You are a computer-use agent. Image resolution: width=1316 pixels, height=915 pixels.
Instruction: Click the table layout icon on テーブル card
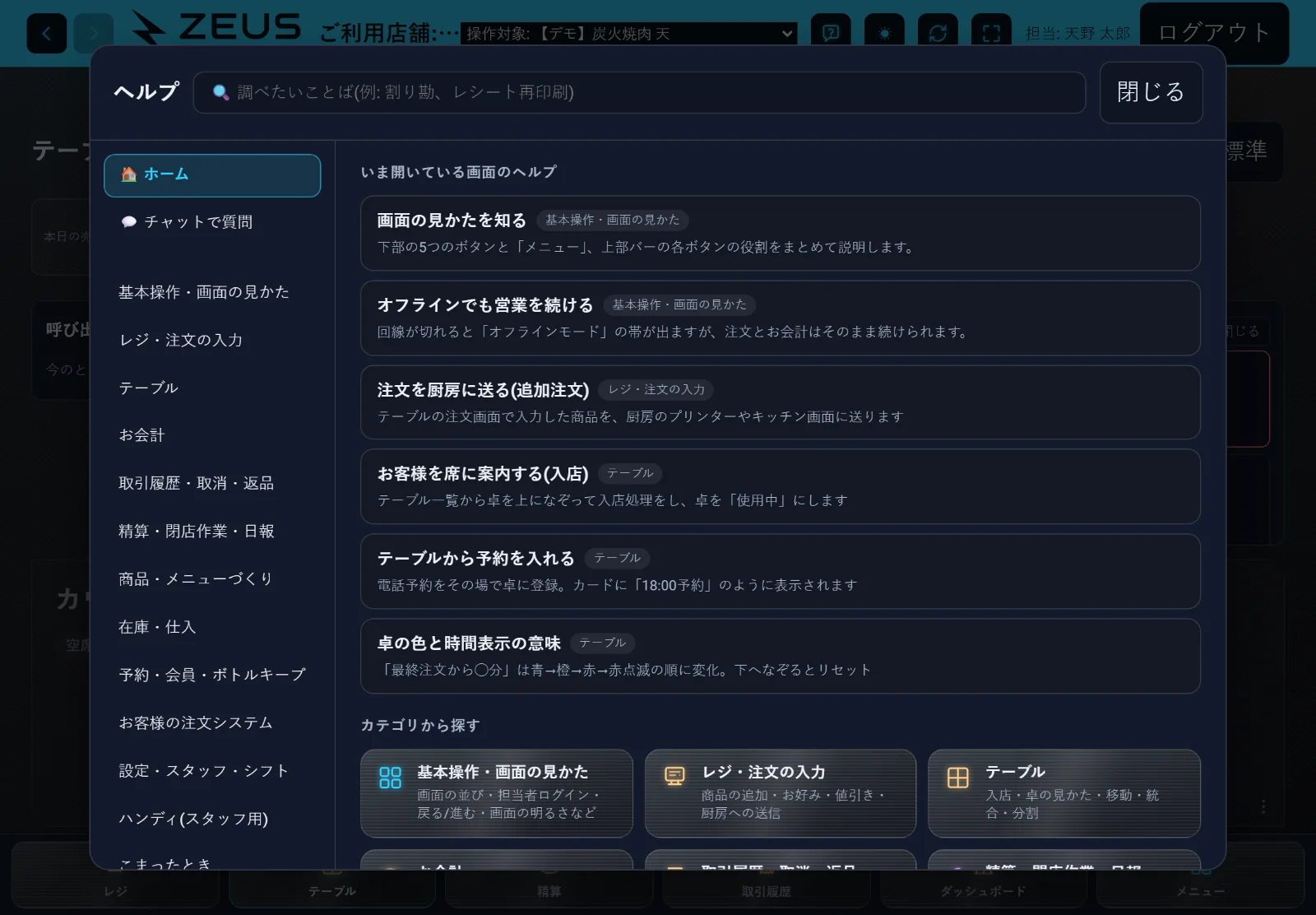tap(958, 778)
